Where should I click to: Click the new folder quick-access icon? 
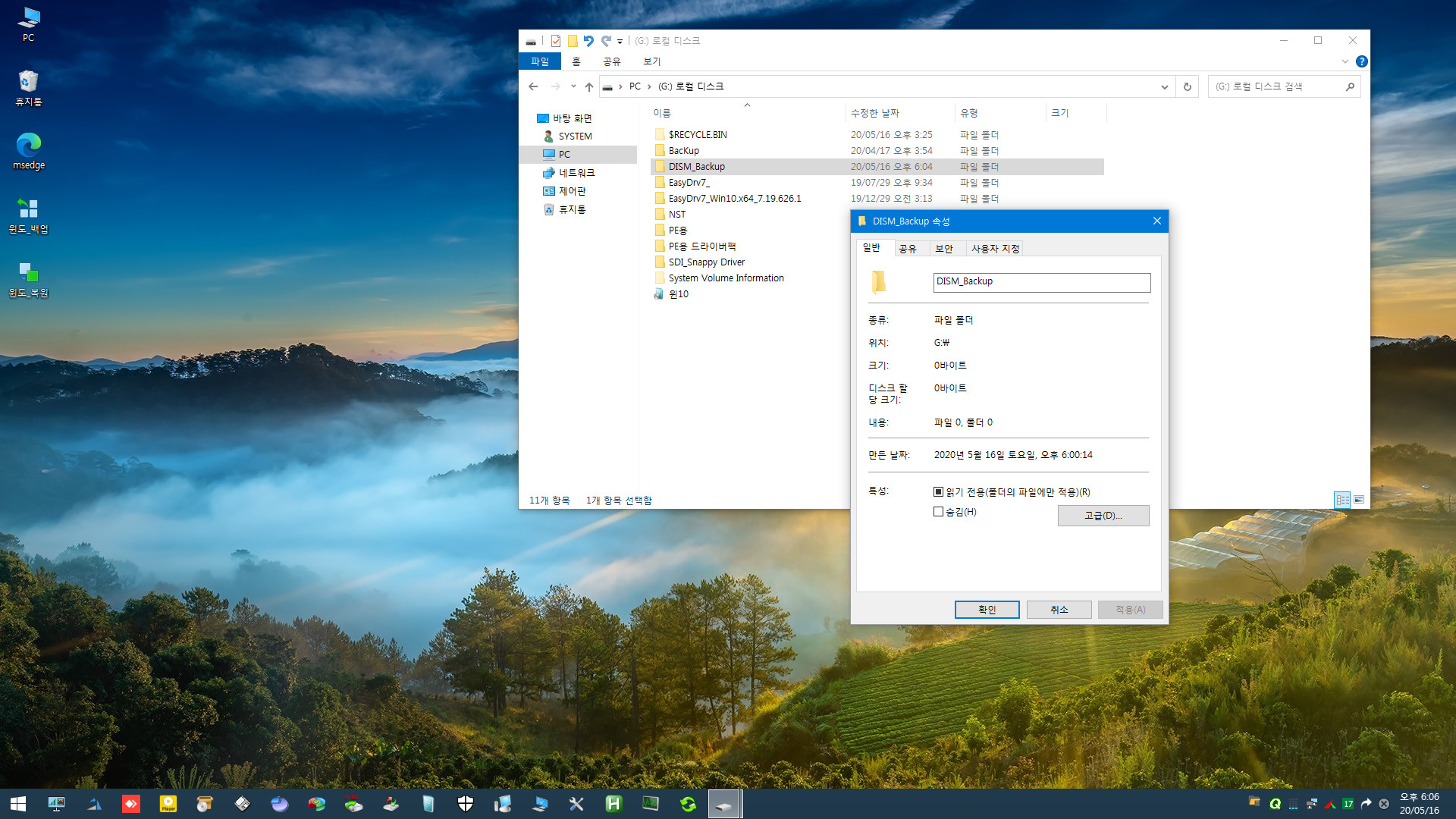click(573, 41)
